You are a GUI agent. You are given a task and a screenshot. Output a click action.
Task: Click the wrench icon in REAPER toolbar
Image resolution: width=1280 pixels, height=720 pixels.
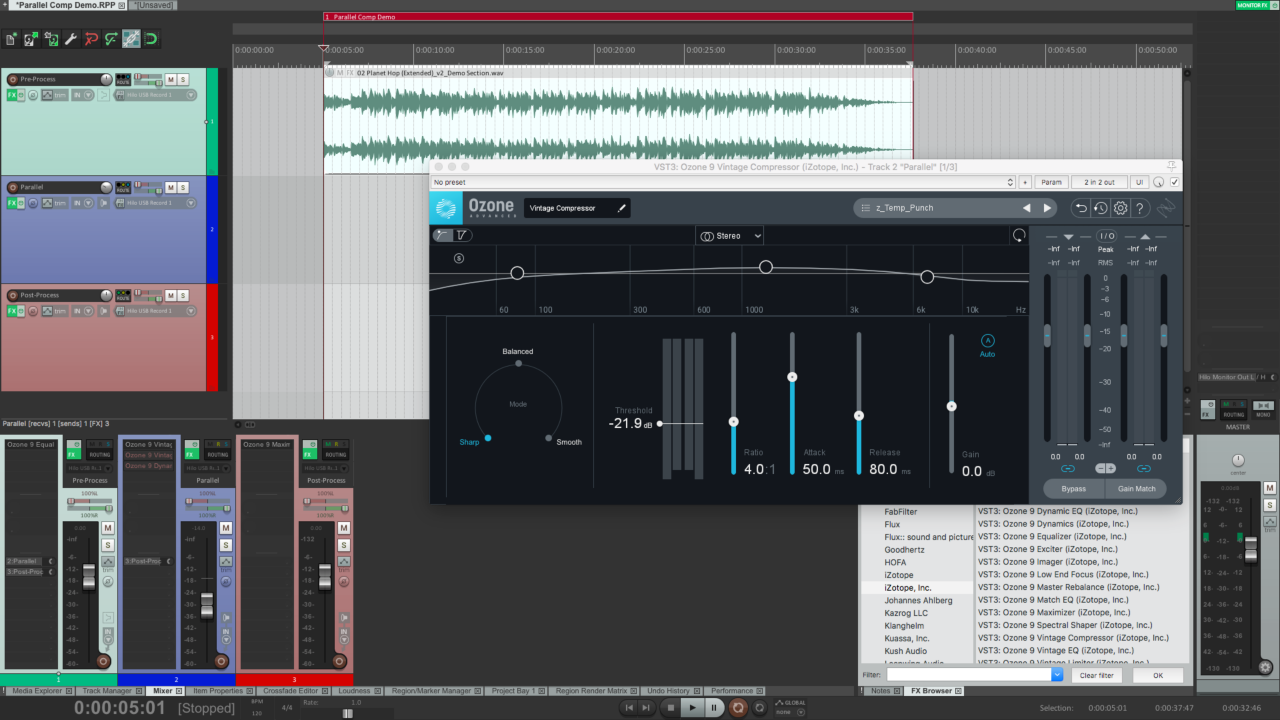click(x=71, y=40)
